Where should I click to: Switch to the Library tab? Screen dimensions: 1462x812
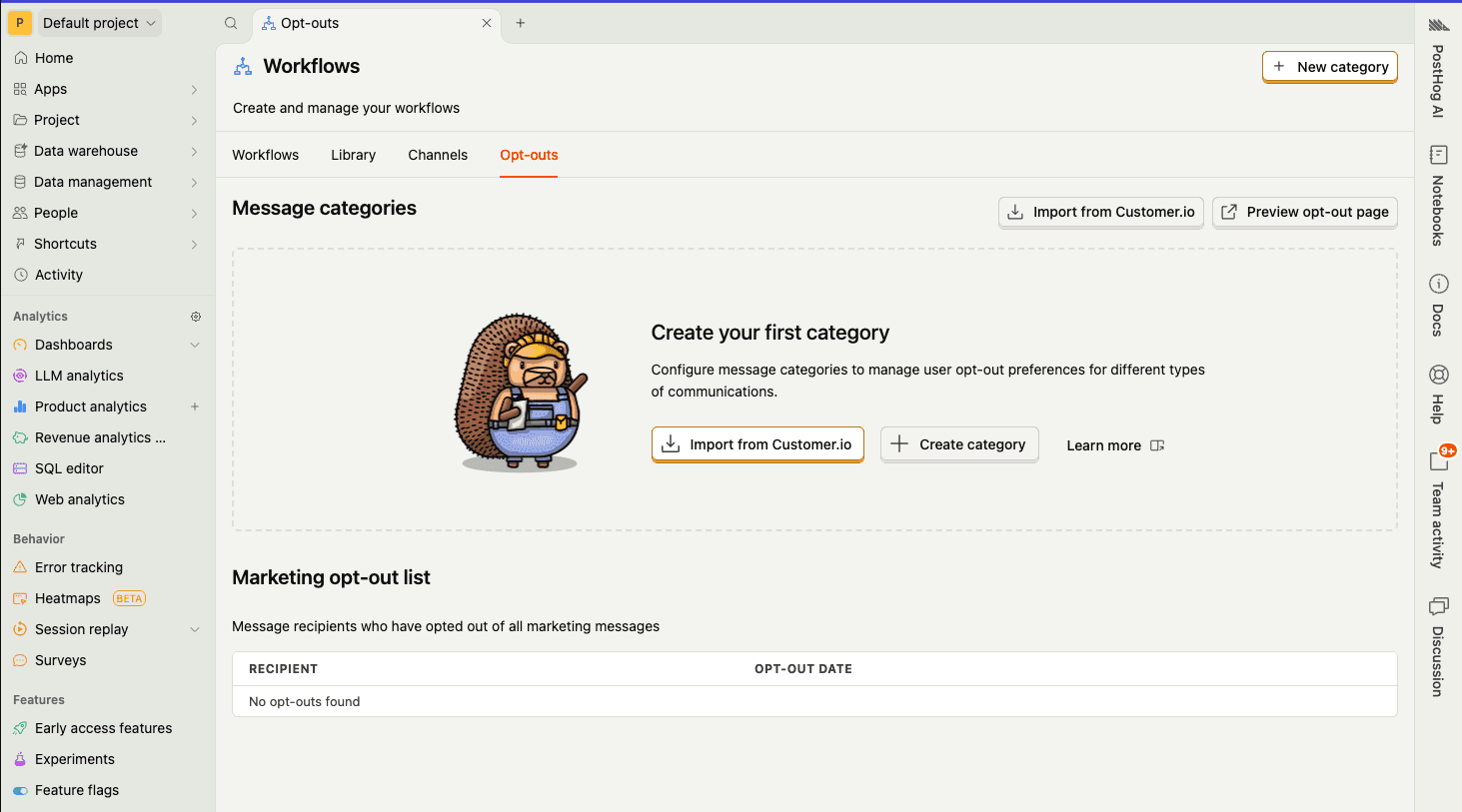pyautogui.click(x=353, y=155)
